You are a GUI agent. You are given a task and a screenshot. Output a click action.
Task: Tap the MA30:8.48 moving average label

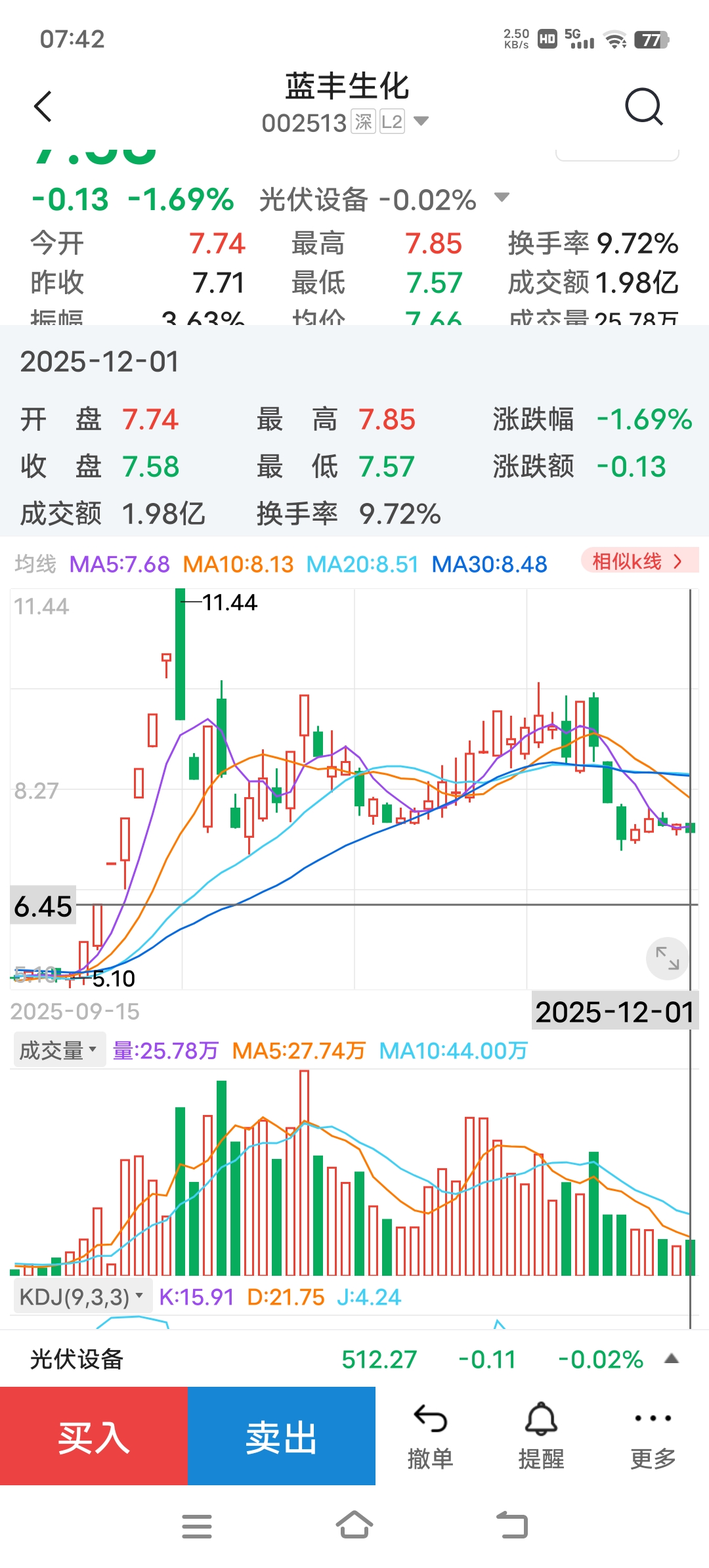click(489, 564)
